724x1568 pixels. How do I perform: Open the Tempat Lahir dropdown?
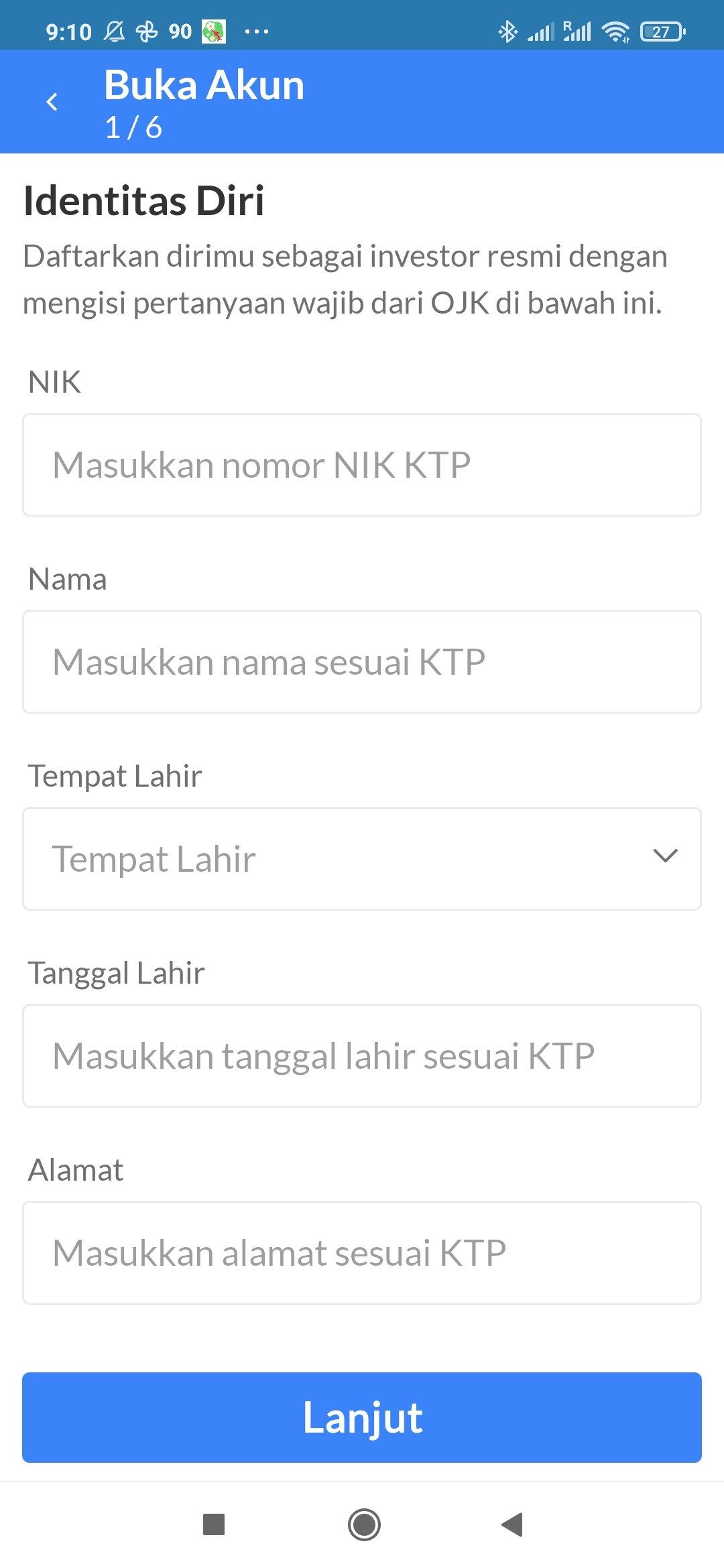tap(362, 858)
